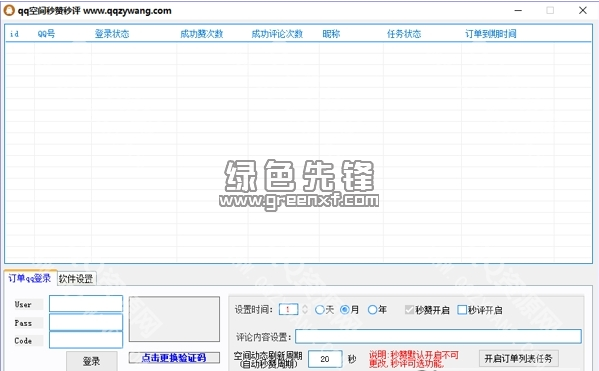599x371 pixels.
Task: Click 点击更换验证码 to refresh captcha
Action: 174,358
